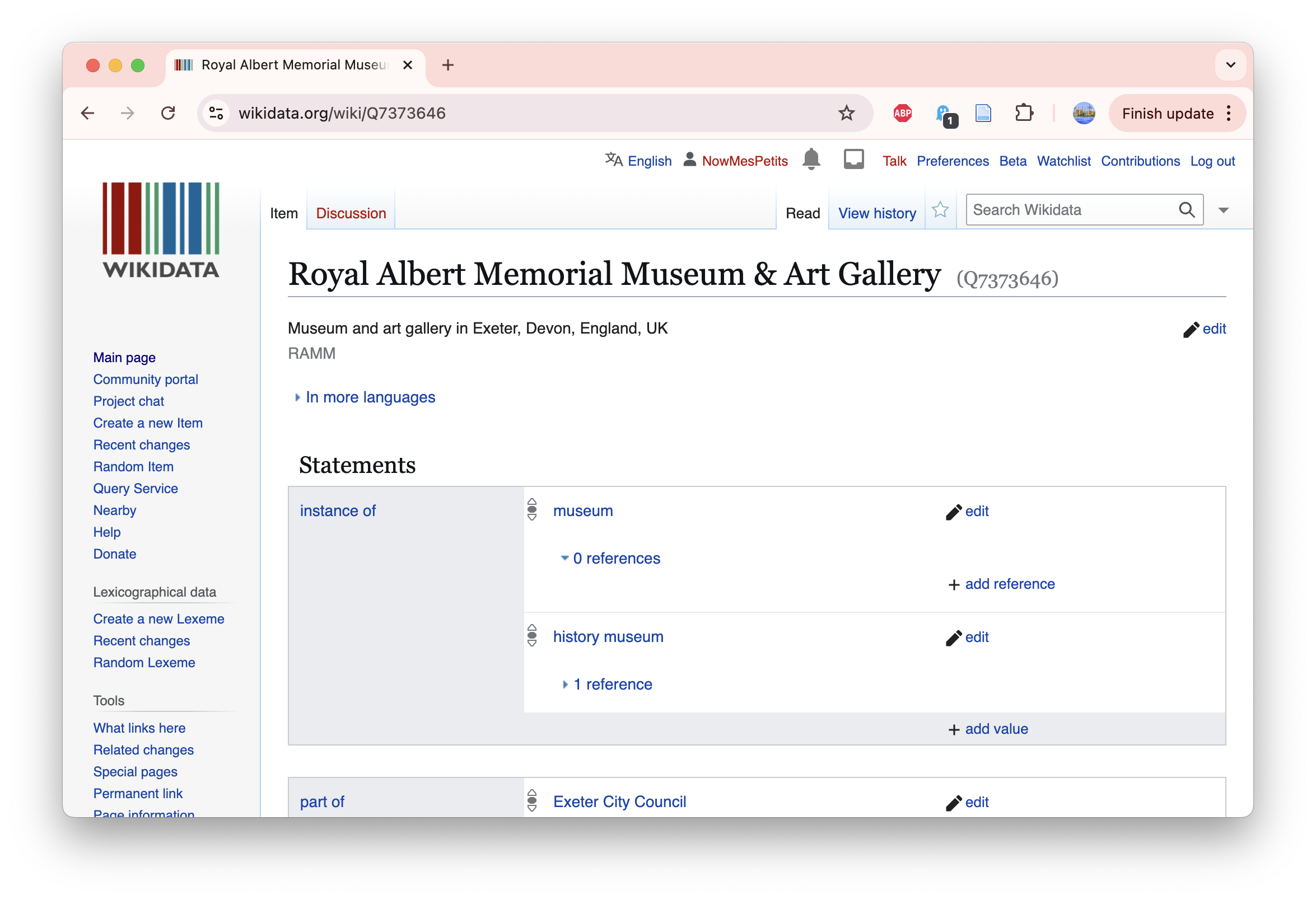Switch to the Item tab
This screenshot has height=900, width=1316.
point(284,213)
